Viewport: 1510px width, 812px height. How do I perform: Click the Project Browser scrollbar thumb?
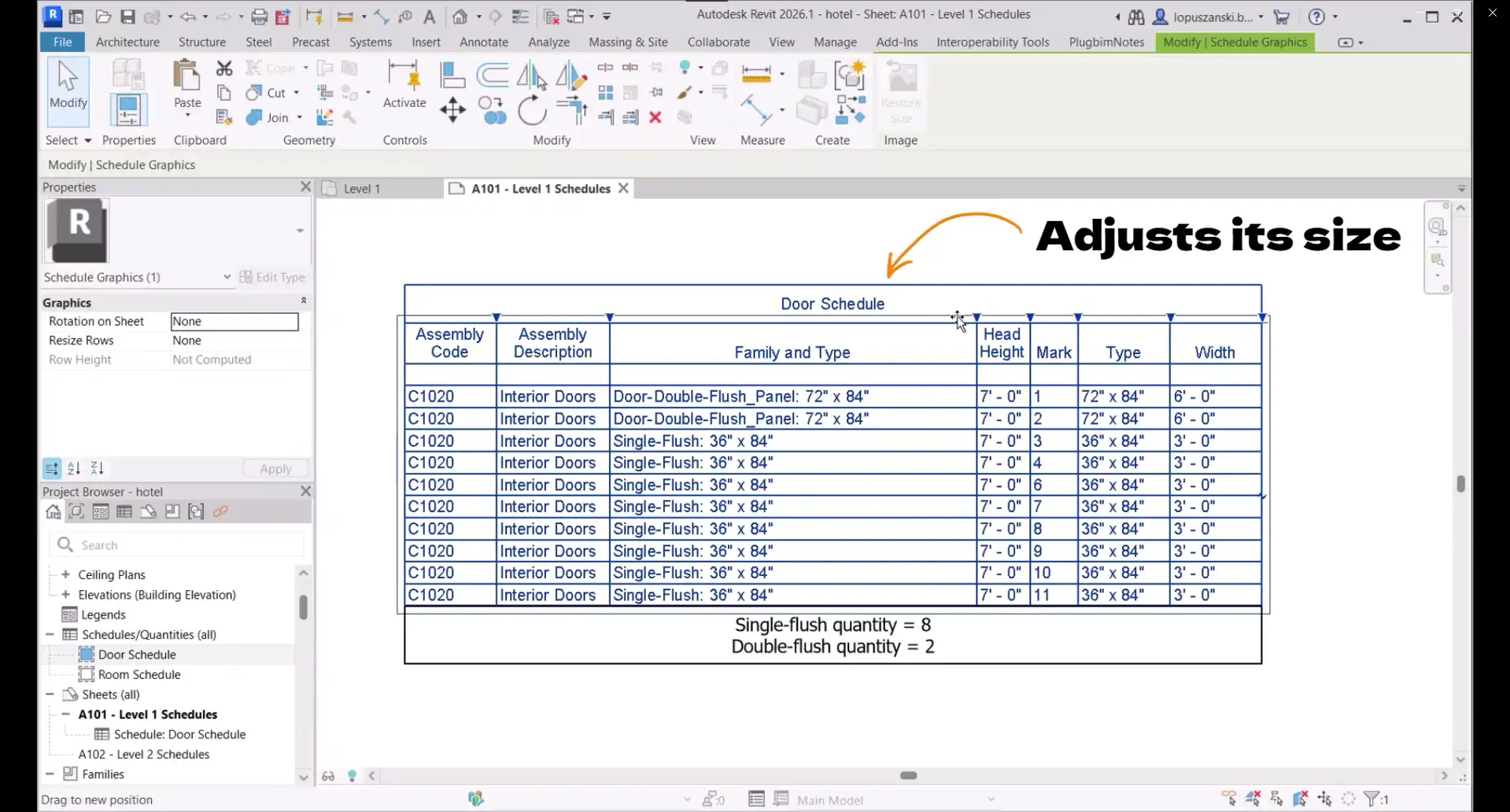point(303,607)
